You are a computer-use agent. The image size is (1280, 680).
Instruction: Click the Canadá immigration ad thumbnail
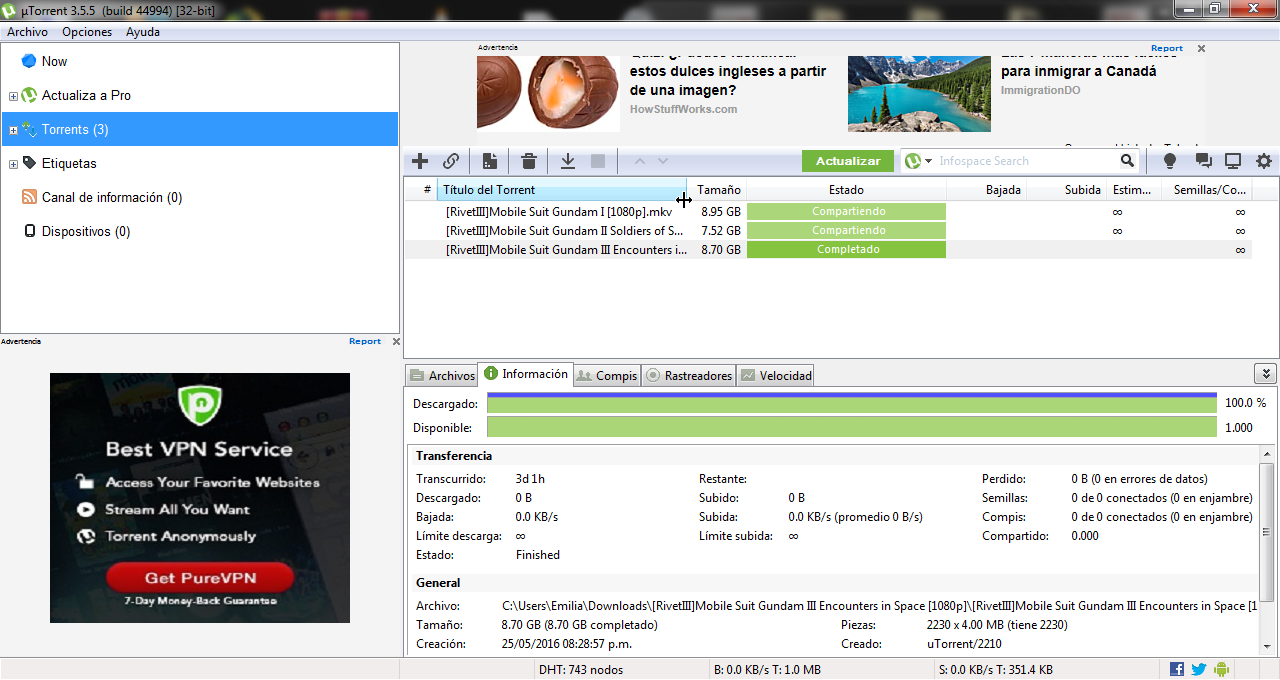pos(919,93)
